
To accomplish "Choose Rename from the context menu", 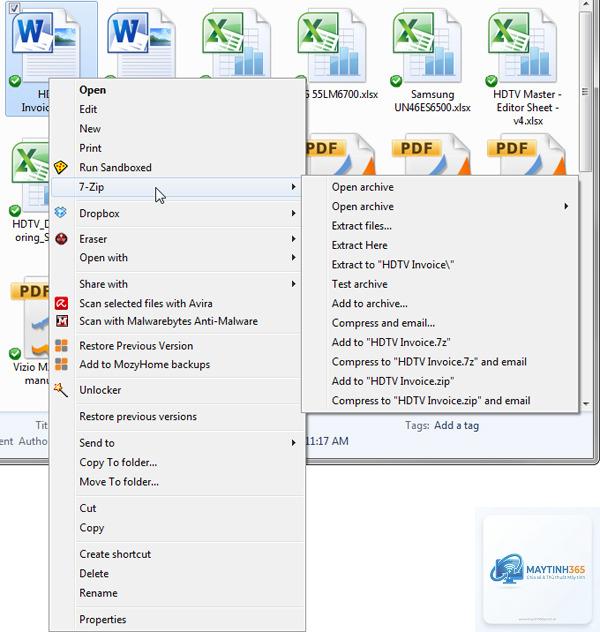I will pos(176,592).
